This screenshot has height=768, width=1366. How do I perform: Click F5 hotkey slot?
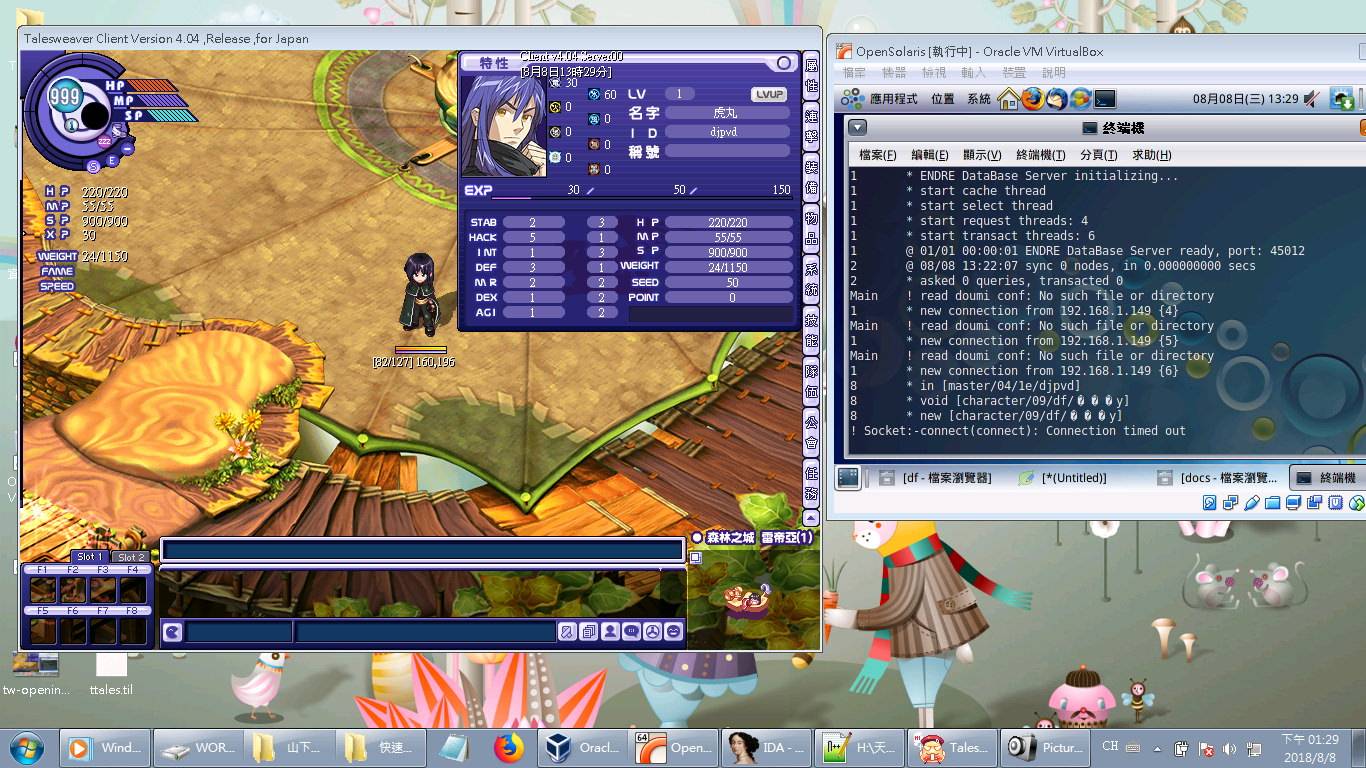click(43, 630)
